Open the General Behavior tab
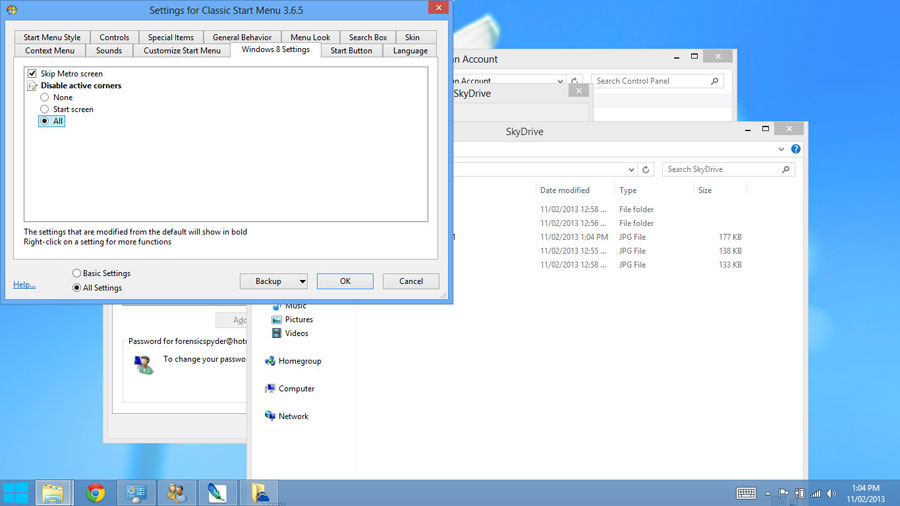Image resolution: width=900 pixels, height=506 pixels. point(242,37)
